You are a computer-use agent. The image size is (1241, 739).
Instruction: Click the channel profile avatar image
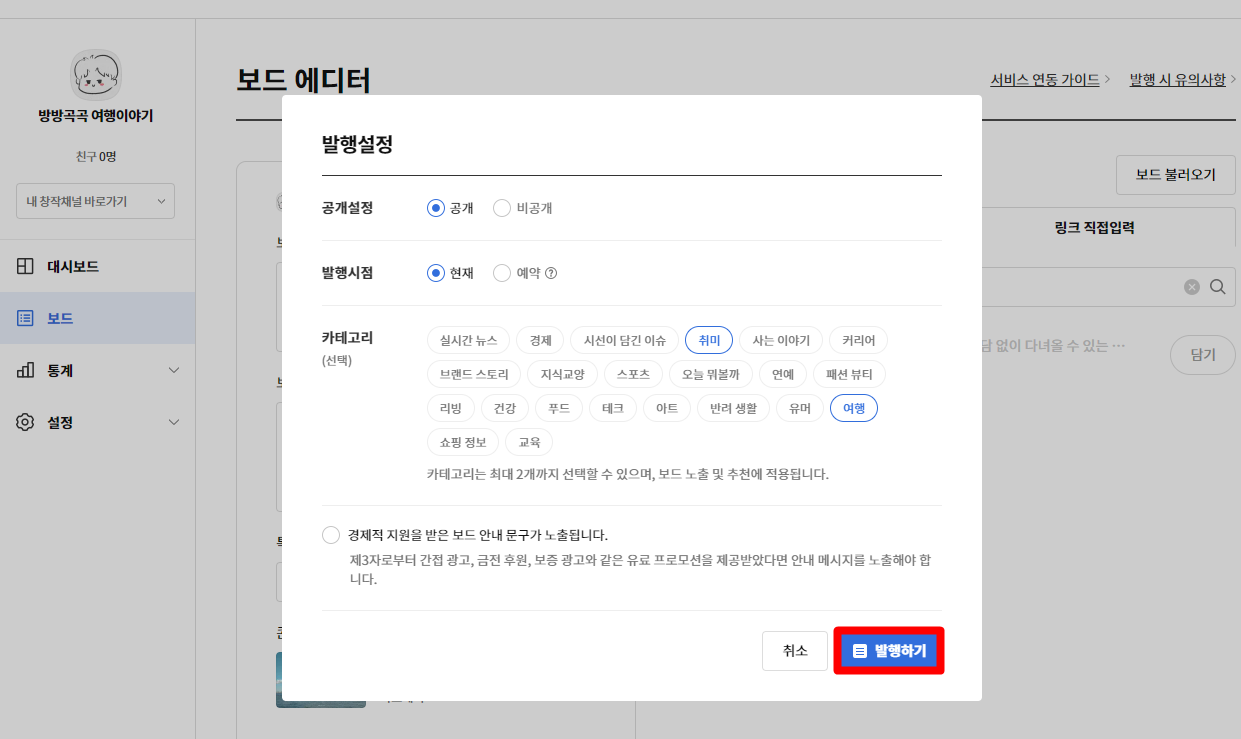pyautogui.click(x=96, y=74)
